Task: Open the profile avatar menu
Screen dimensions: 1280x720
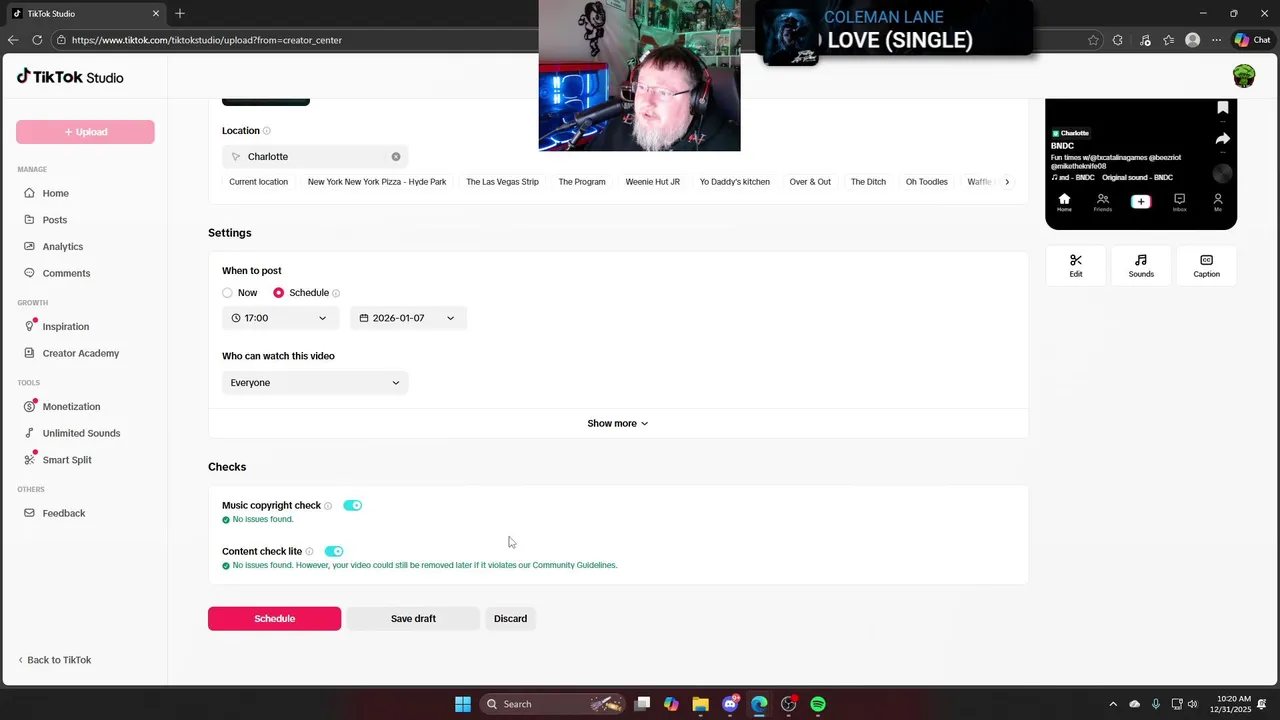Action: [x=1243, y=76]
